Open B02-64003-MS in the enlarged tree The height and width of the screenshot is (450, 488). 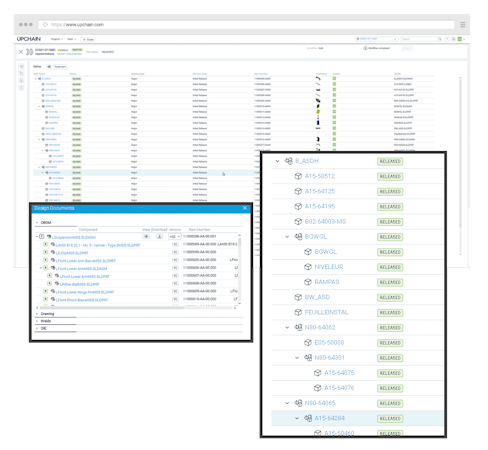(325, 222)
